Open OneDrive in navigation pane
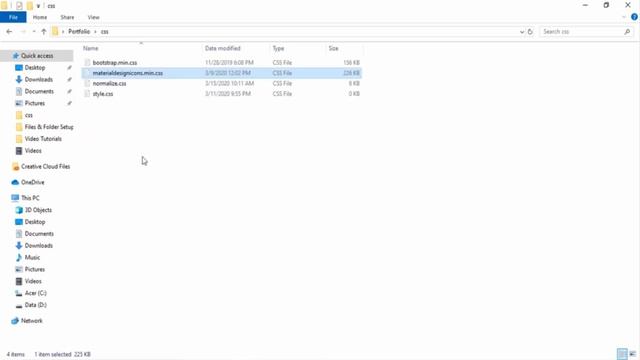The image size is (640, 360). tap(33, 182)
